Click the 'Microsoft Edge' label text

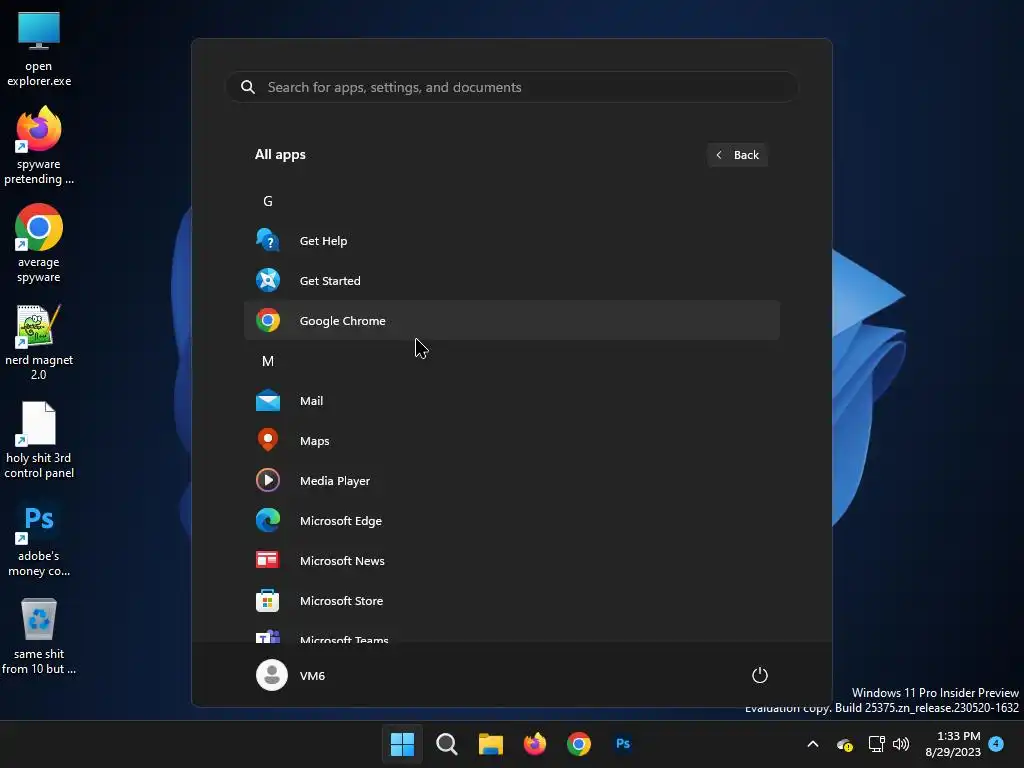pyautogui.click(x=341, y=520)
